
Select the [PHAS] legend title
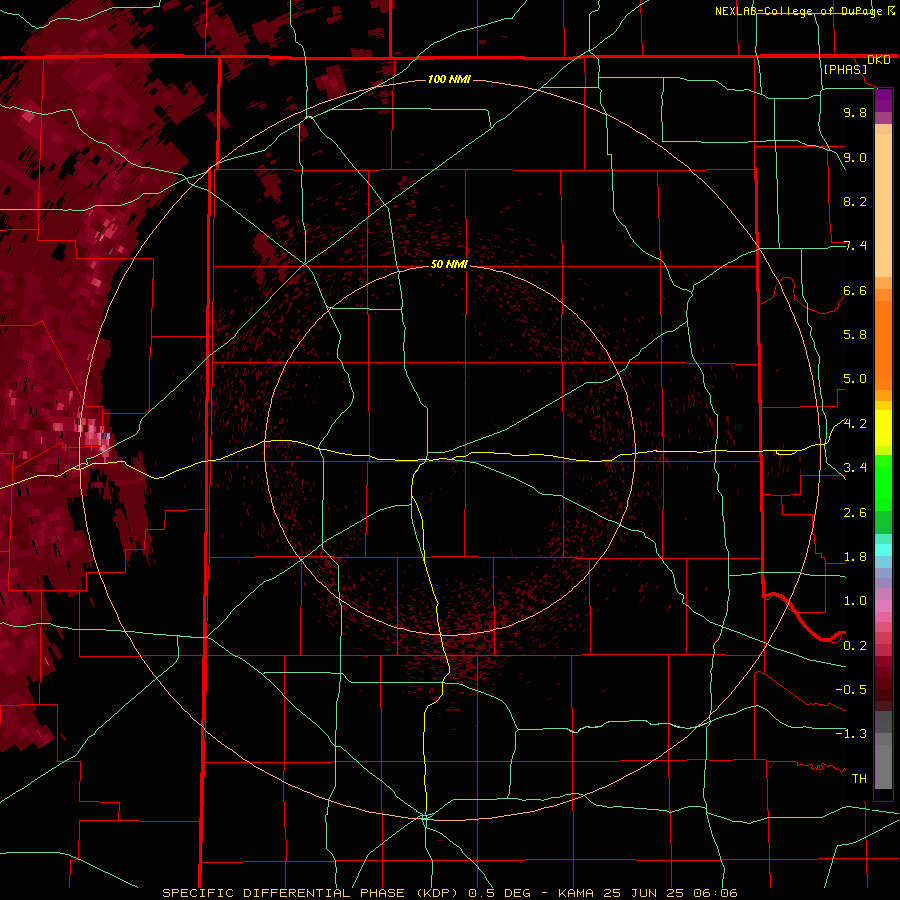pyautogui.click(x=845, y=69)
